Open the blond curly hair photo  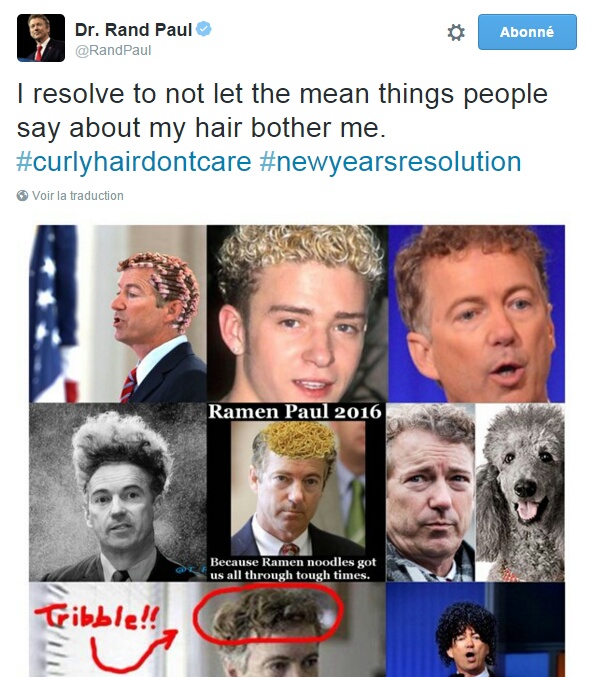[x=297, y=314]
